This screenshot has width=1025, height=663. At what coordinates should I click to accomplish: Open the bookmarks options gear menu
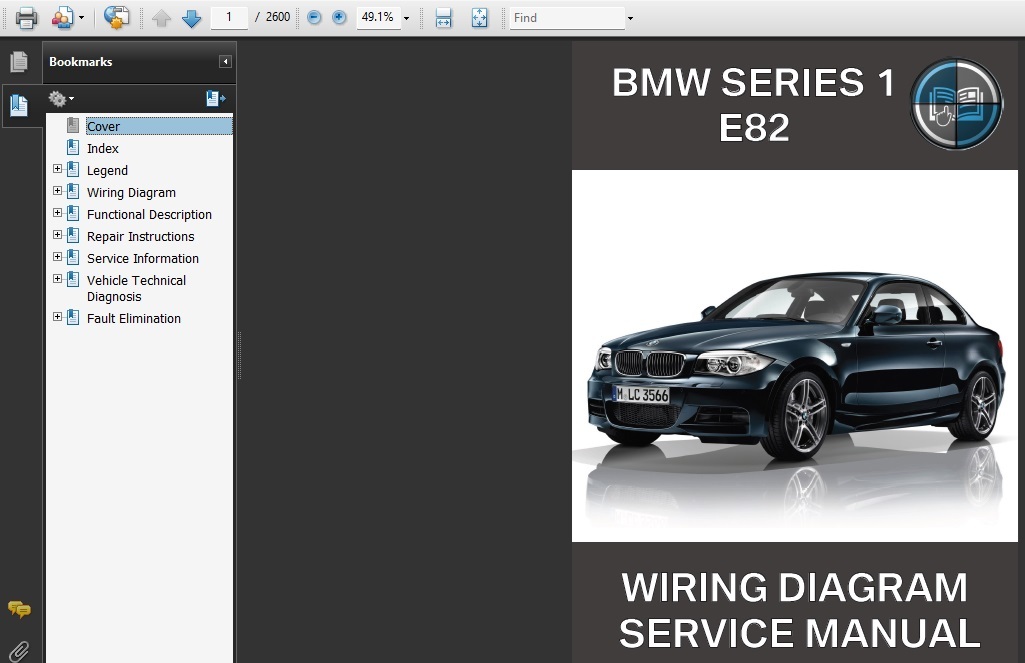(x=61, y=99)
